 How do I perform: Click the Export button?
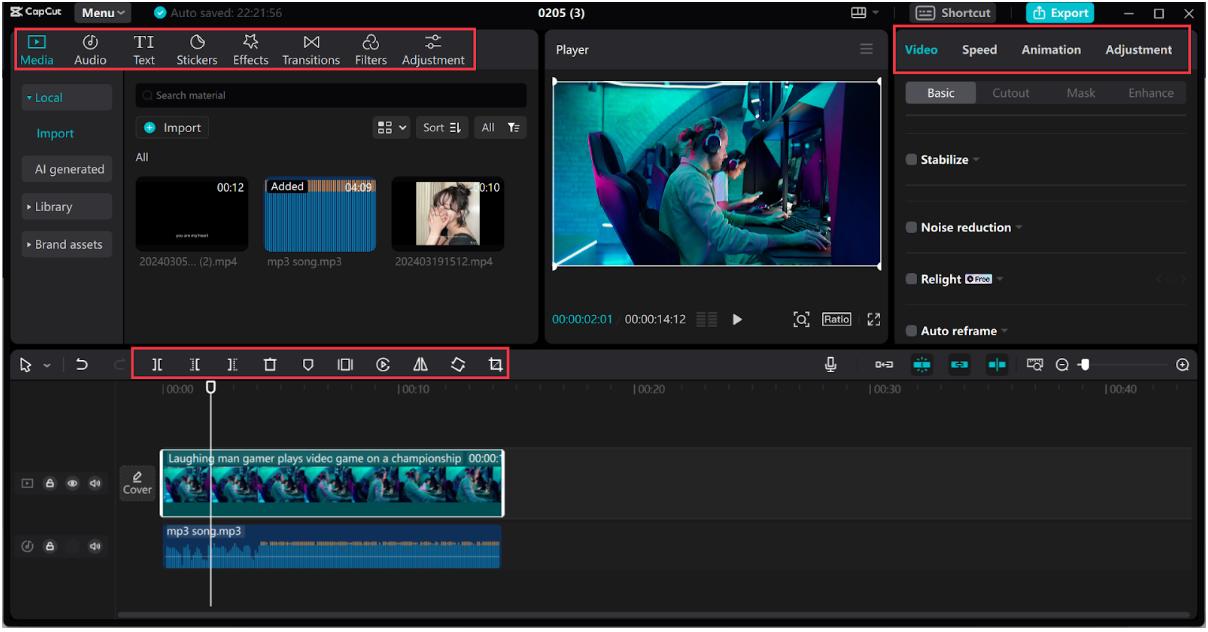click(1060, 13)
